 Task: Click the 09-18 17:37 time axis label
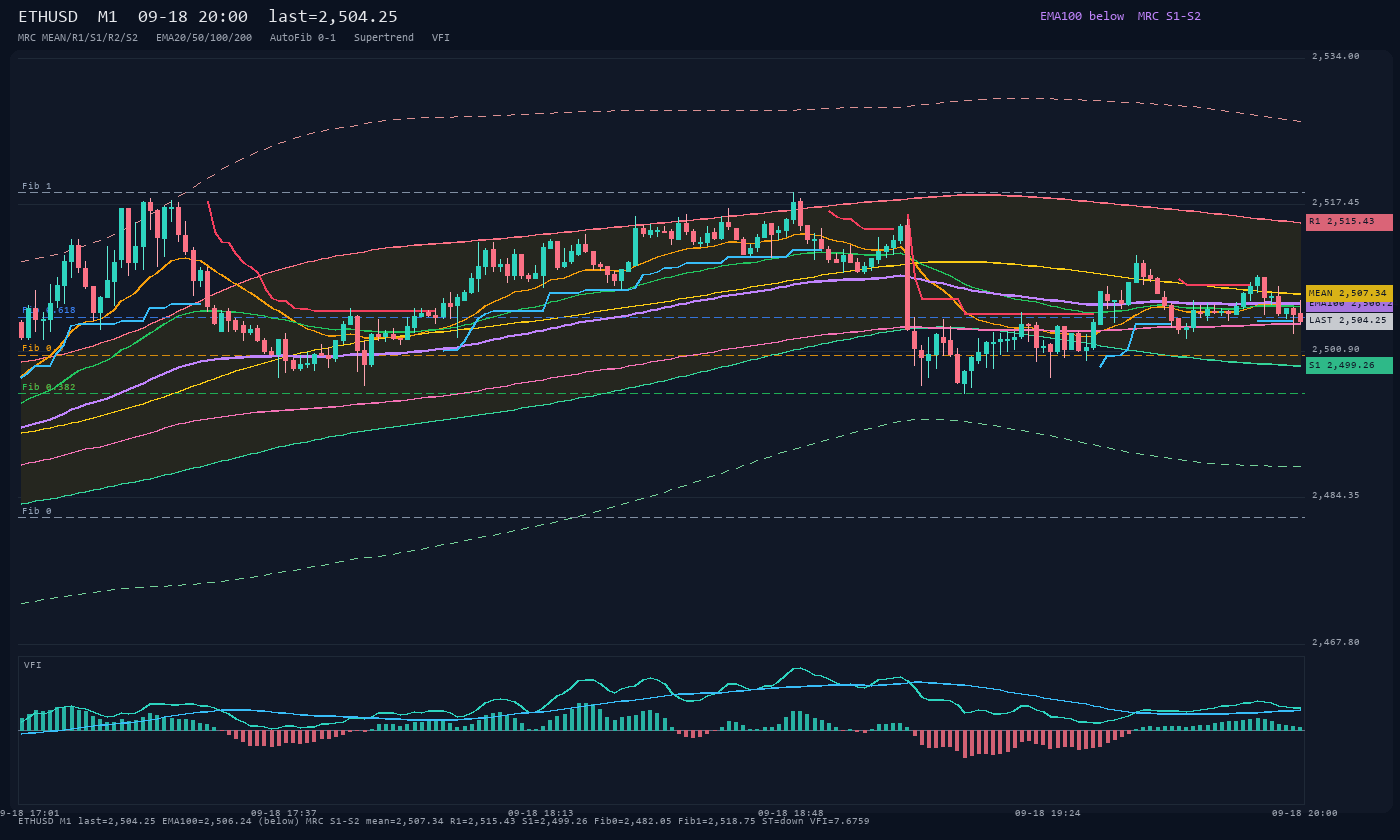coord(284,813)
